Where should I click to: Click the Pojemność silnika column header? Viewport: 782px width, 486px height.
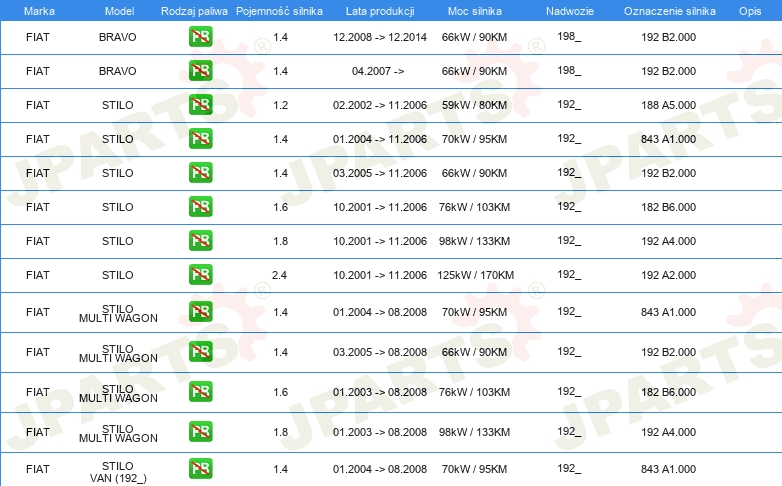(x=279, y=11)
